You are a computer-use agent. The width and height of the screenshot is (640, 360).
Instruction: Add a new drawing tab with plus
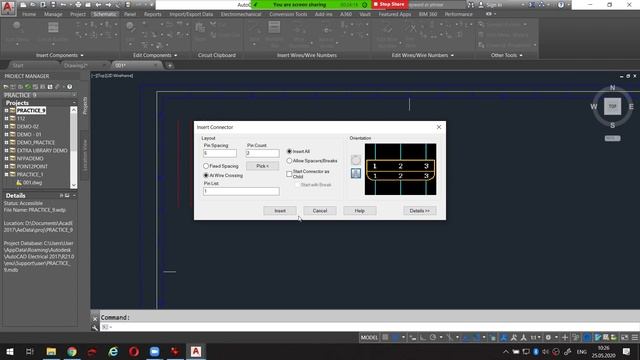pos(170,65)
